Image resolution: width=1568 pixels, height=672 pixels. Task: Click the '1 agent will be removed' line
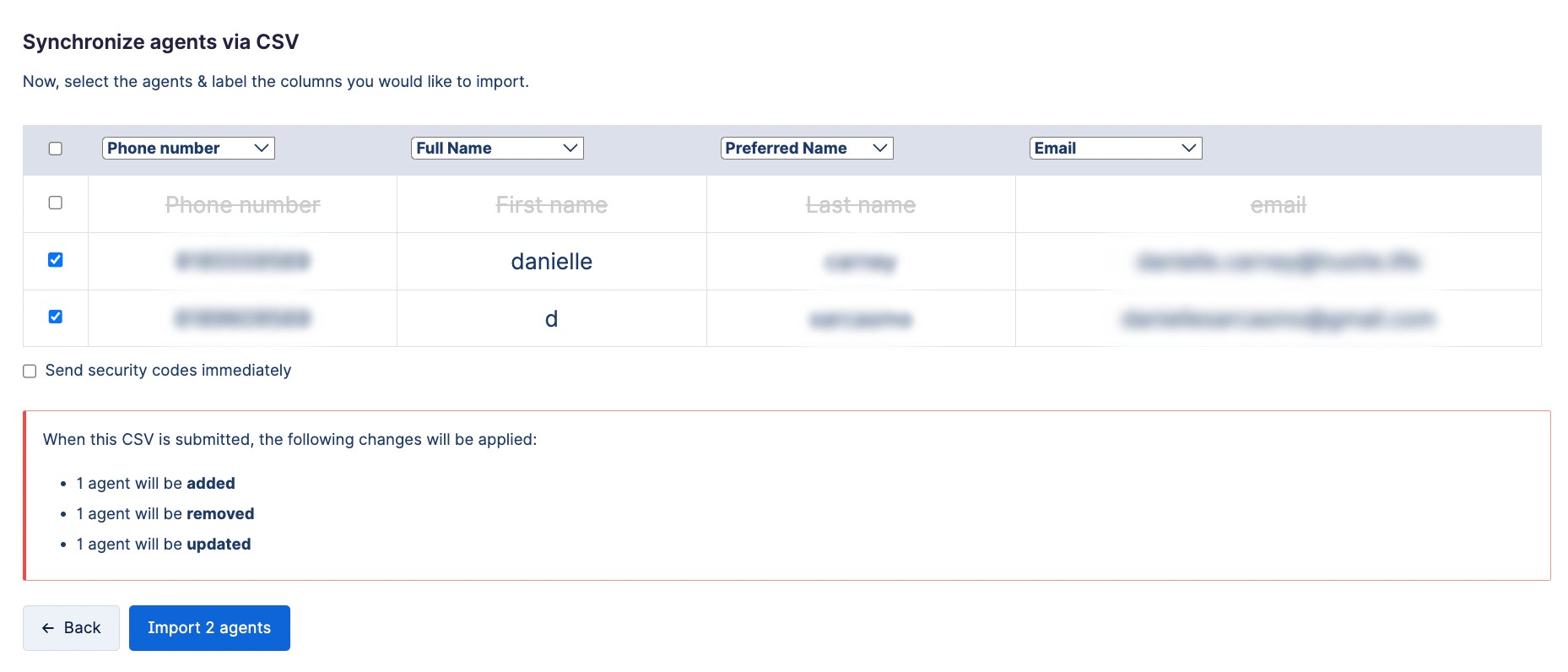165,514
